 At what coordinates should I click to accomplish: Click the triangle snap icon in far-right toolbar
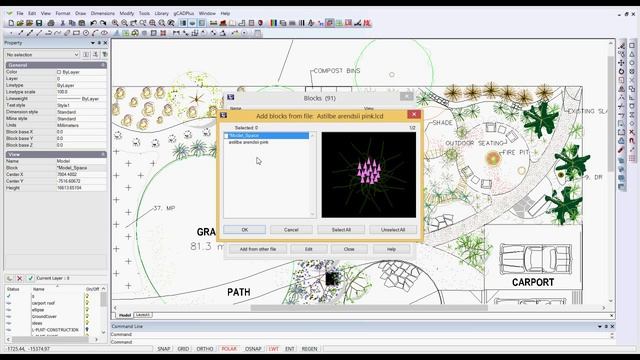(632, 54)
